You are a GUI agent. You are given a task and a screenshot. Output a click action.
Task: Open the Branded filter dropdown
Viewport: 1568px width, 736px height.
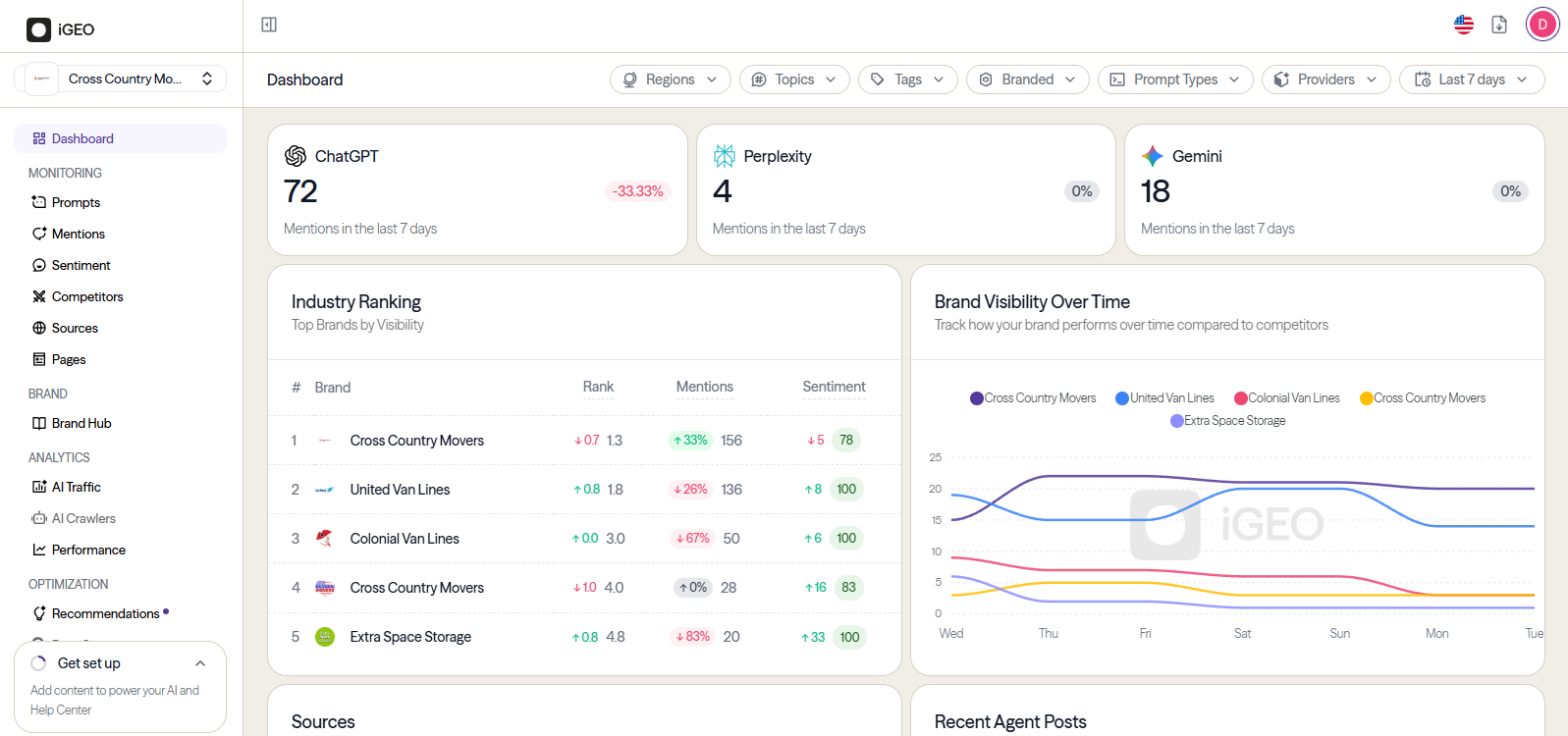(x=1028, y=79)
